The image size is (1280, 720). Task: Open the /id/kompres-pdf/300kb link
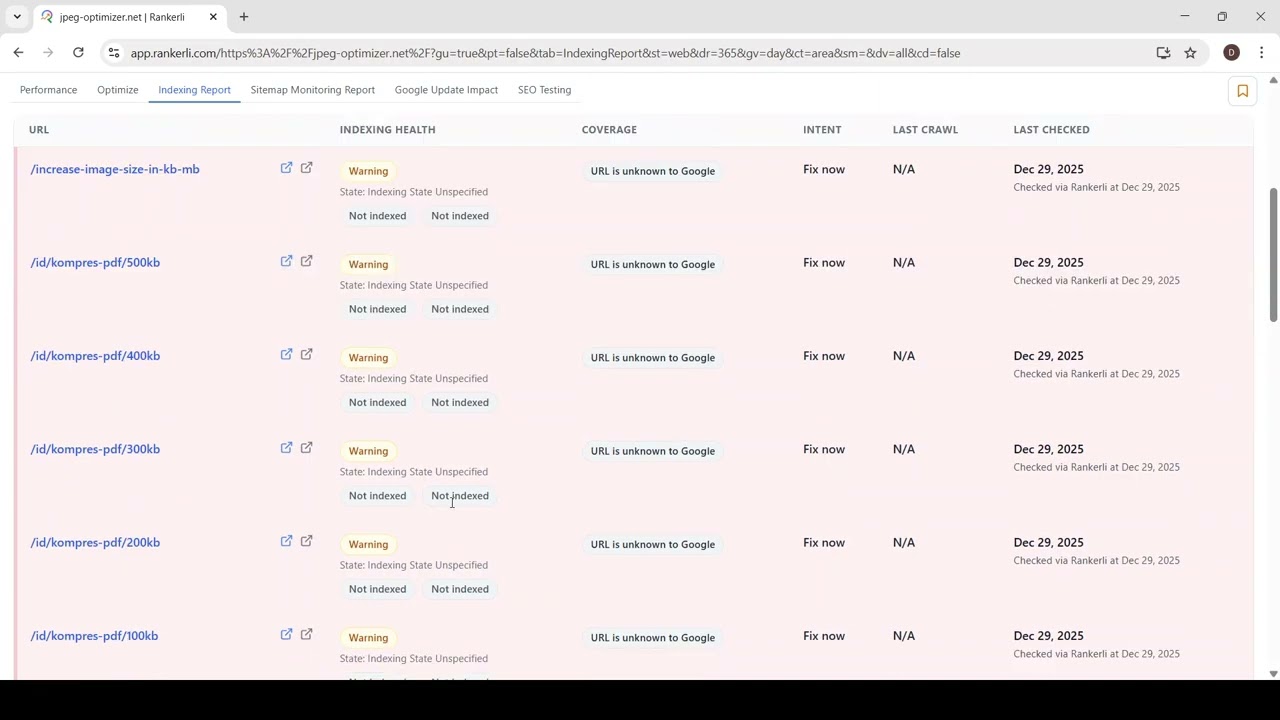[x=95, y=449]
